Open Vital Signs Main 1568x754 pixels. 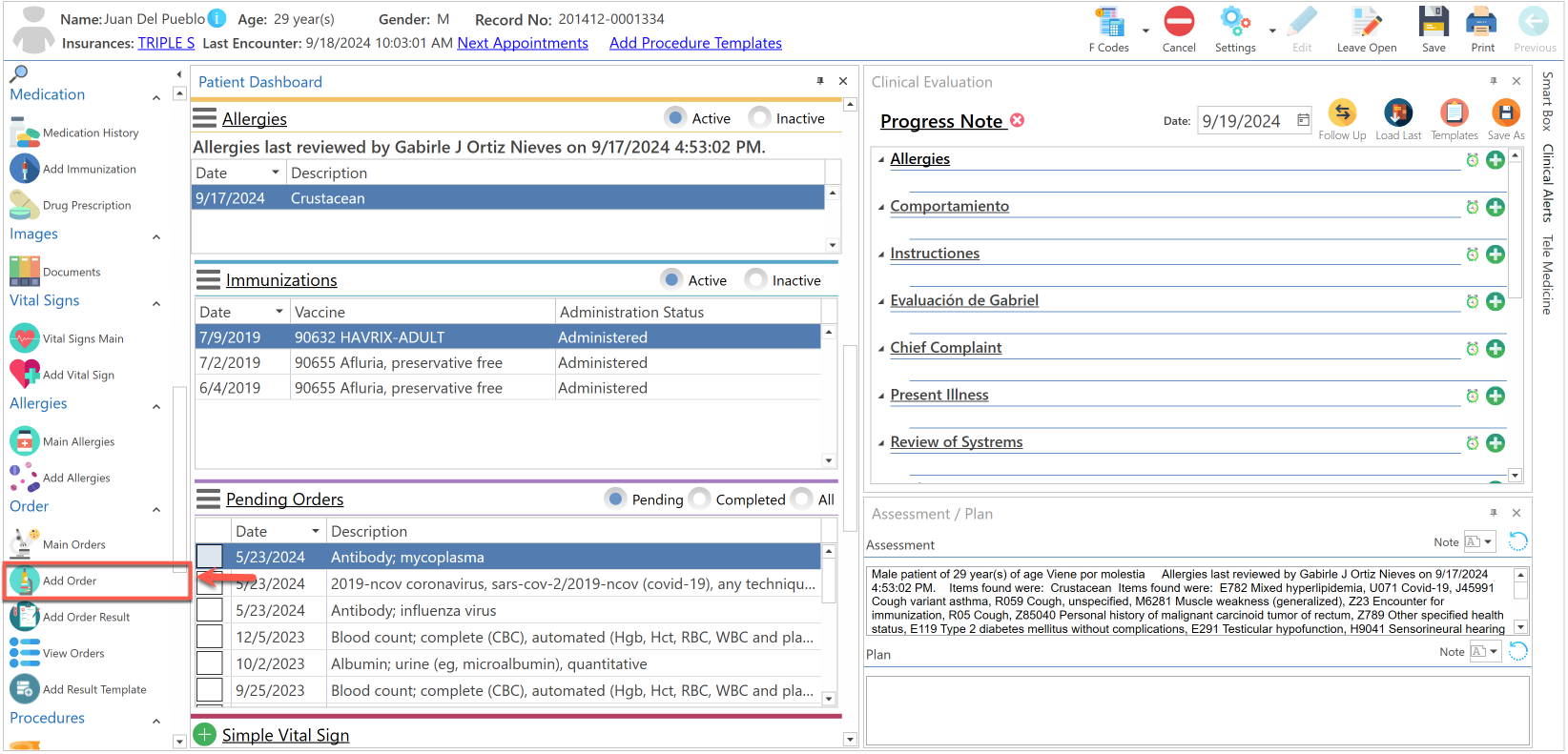pyautogui.click(x=67, y=338)
